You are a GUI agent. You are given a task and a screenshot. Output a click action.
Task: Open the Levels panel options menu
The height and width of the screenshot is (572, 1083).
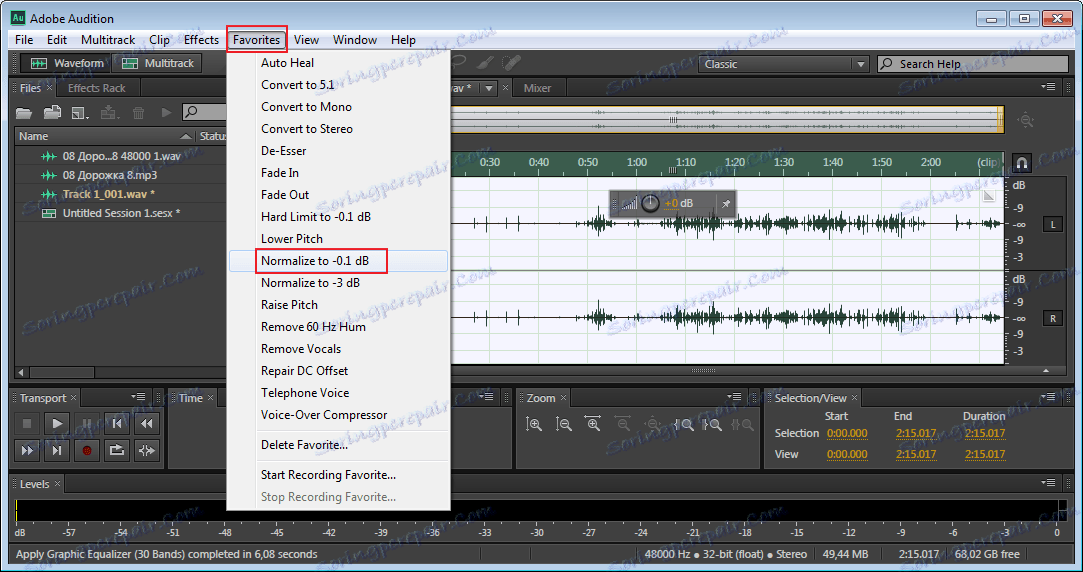[1049, 483]
